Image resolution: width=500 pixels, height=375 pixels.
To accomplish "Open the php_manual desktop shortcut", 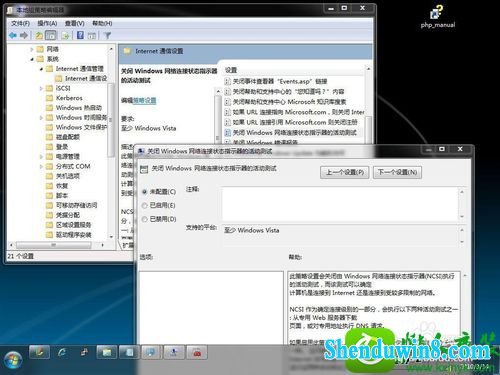I will 437,16.
